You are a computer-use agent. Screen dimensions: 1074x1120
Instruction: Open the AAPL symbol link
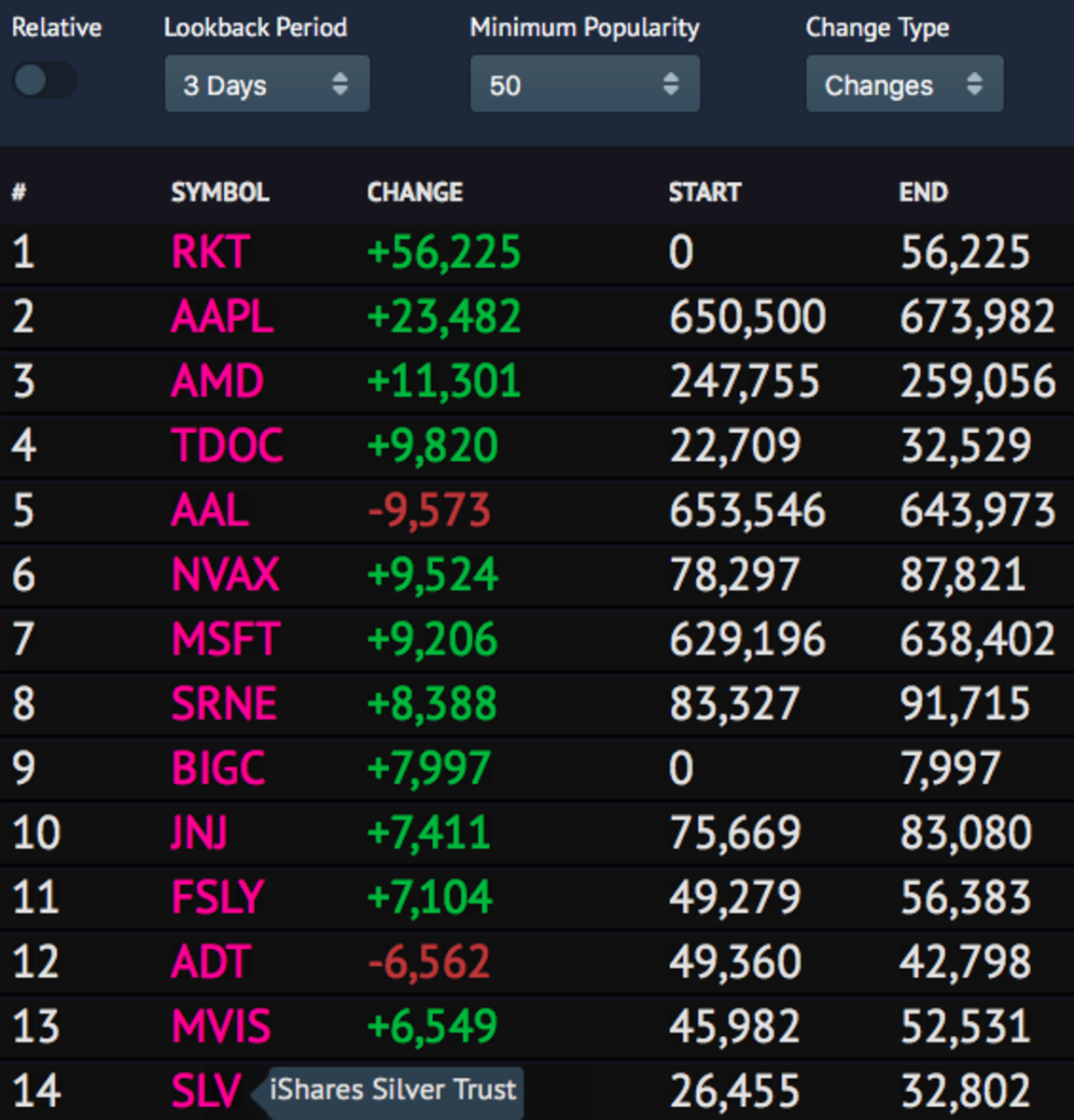click(222, 316)
